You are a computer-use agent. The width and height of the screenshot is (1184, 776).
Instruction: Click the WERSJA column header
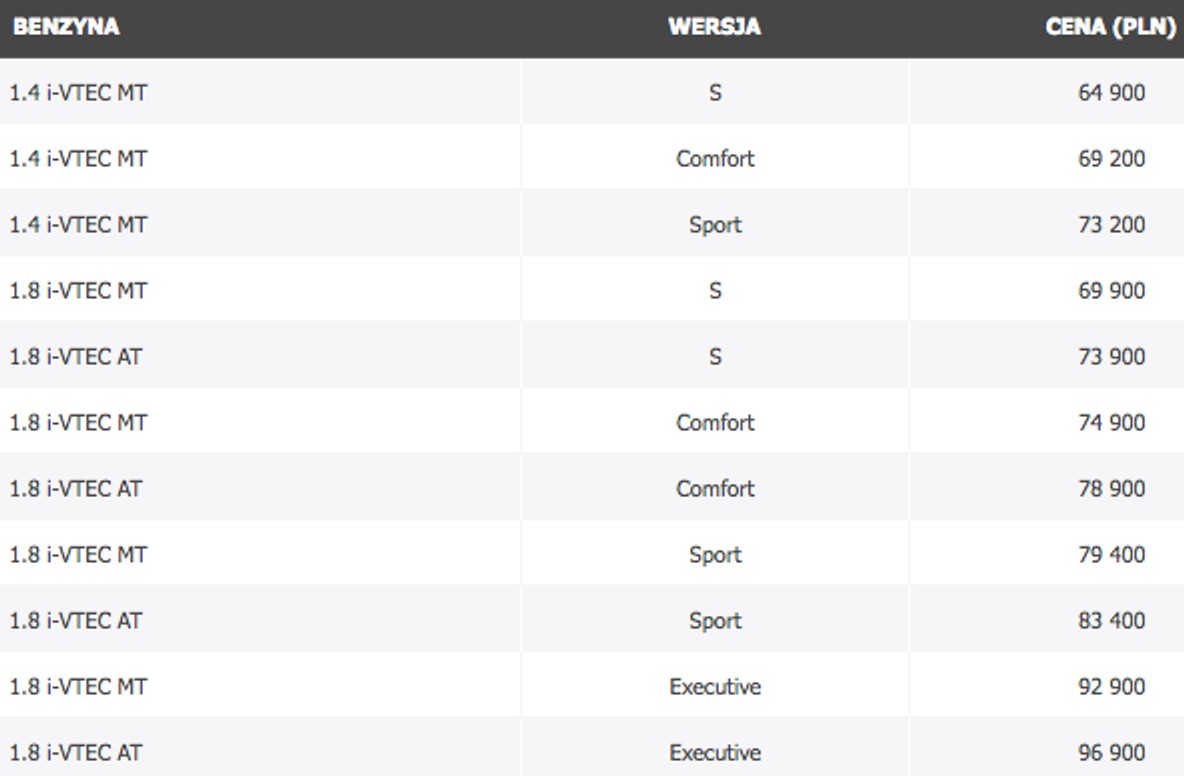coord(714,26)
